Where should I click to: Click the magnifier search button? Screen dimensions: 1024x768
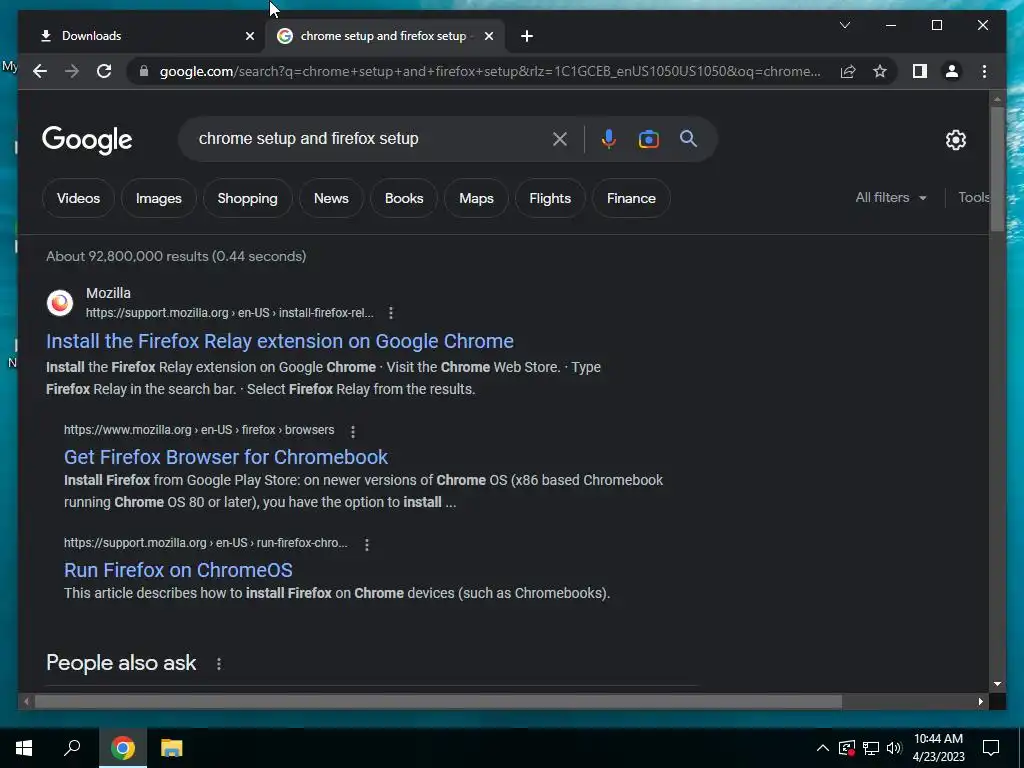(688, 138)
